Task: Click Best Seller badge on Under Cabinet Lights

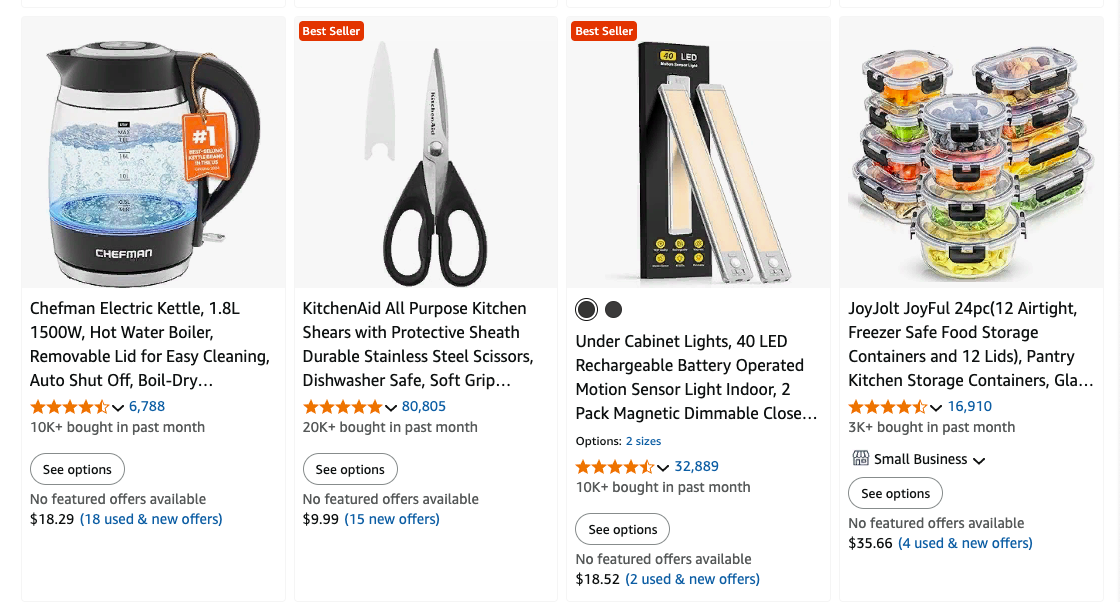Action: point(603,31)
